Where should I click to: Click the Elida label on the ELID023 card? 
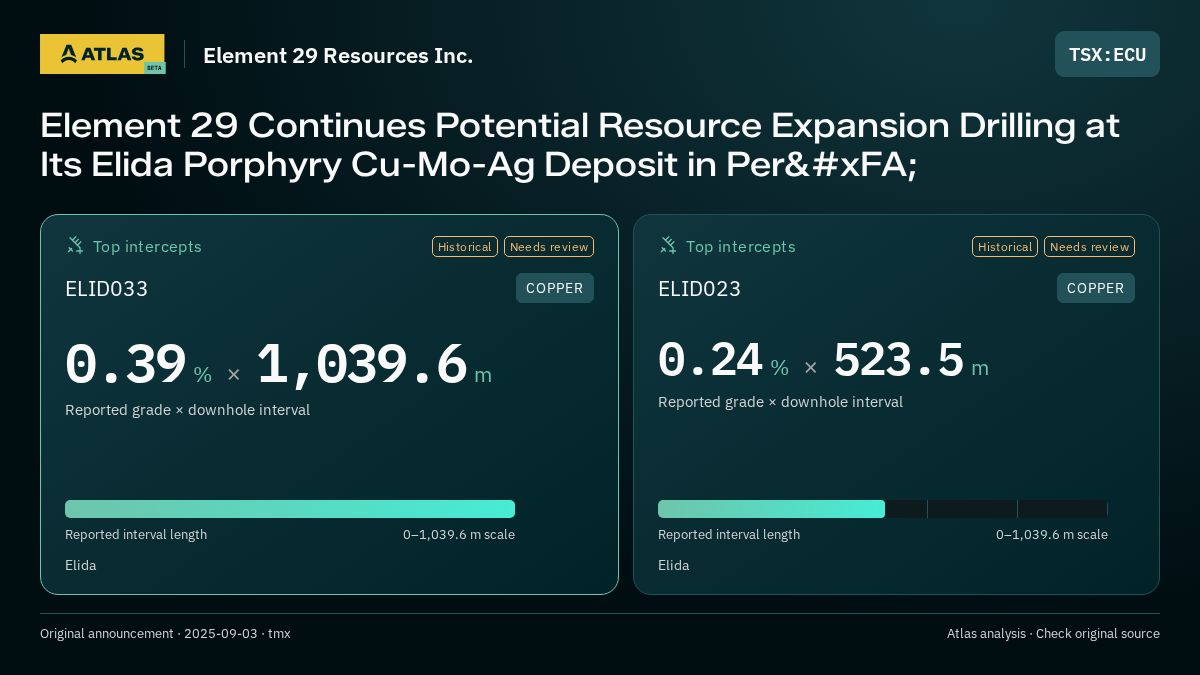point(674,565)
